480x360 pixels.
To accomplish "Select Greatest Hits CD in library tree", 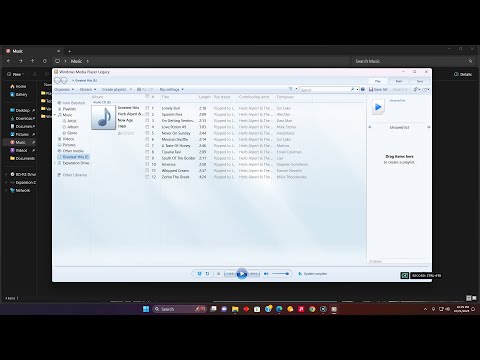I will [73, 157].
